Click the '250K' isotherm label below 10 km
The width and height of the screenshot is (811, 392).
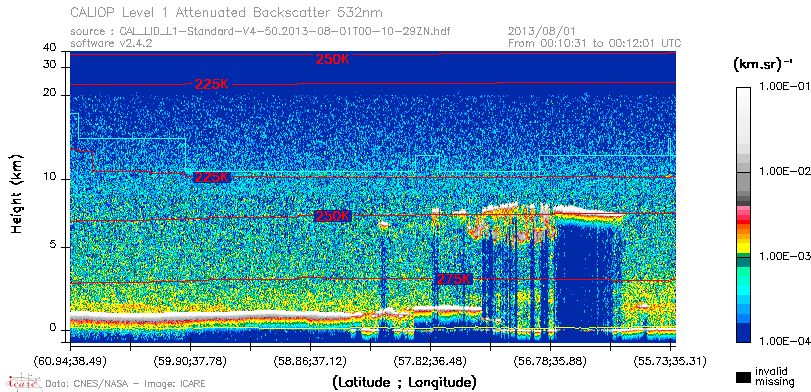click(333, 216)
